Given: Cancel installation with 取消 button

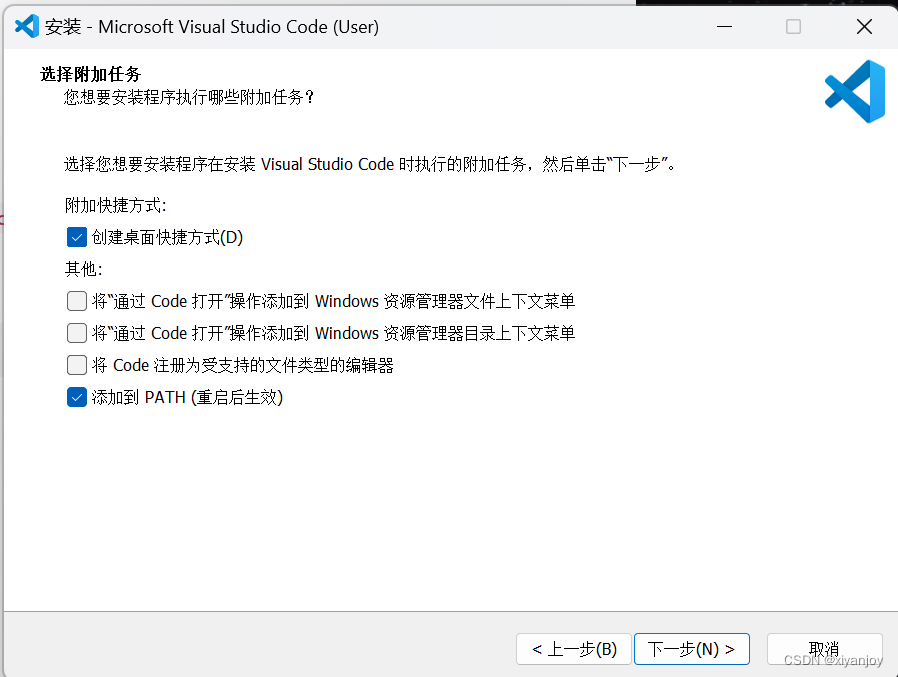Looking at the screenshot, I should (825, 649).
